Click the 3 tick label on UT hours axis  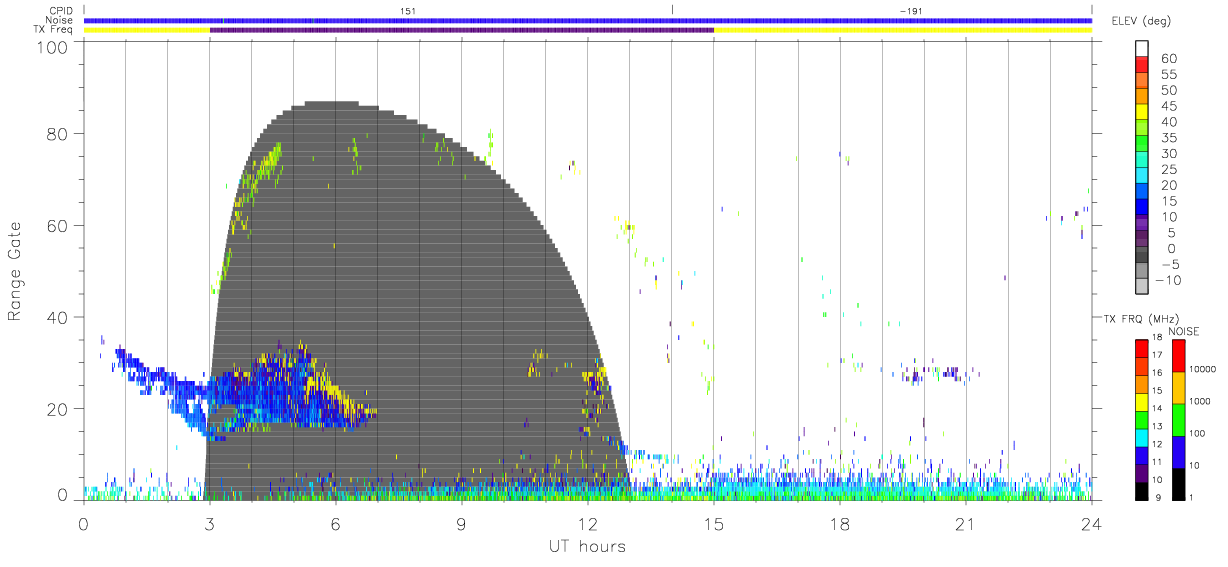click(x=210, y=523)
